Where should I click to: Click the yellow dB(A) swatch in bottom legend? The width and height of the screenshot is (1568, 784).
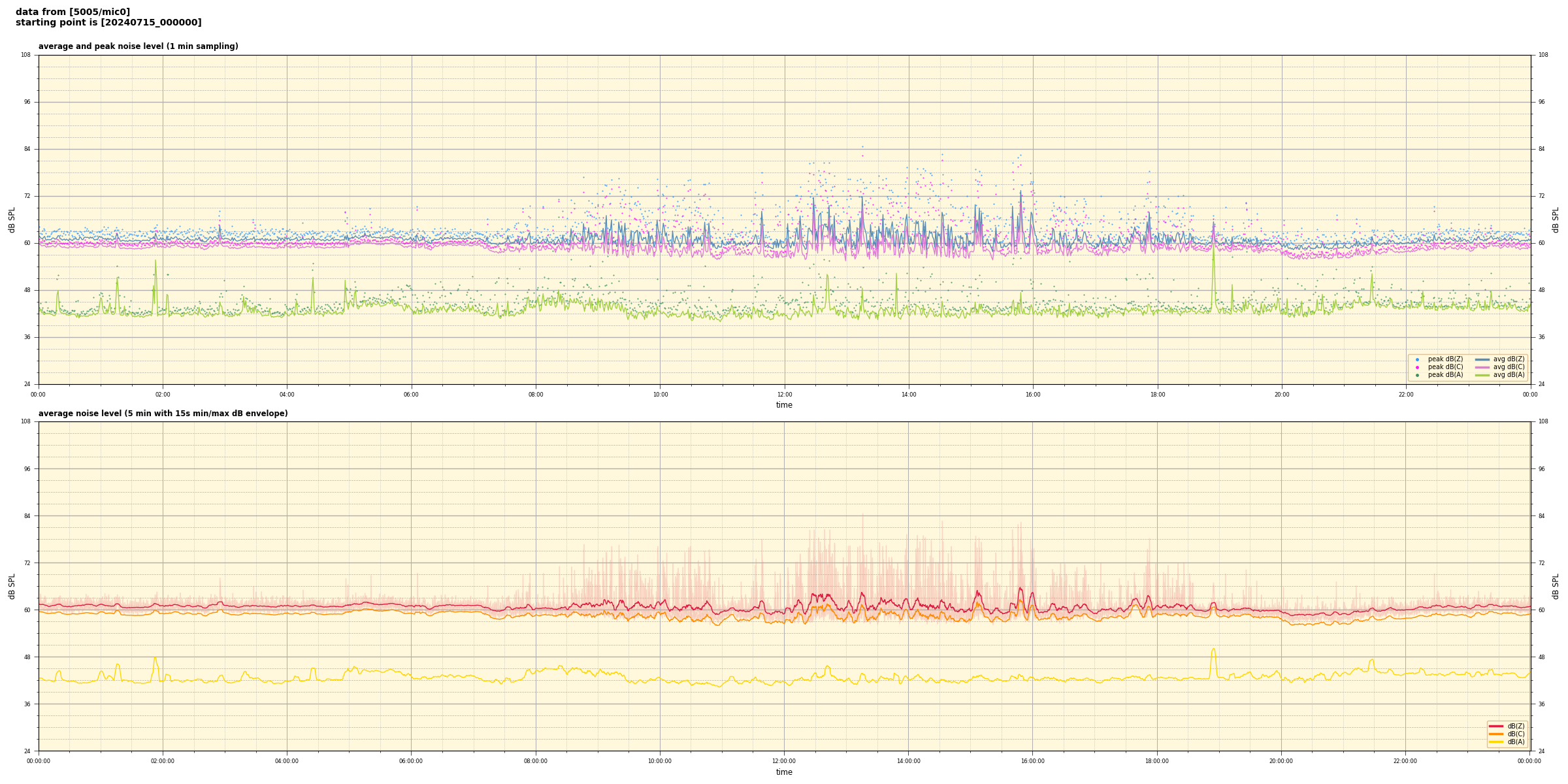tap(1496, 742)
